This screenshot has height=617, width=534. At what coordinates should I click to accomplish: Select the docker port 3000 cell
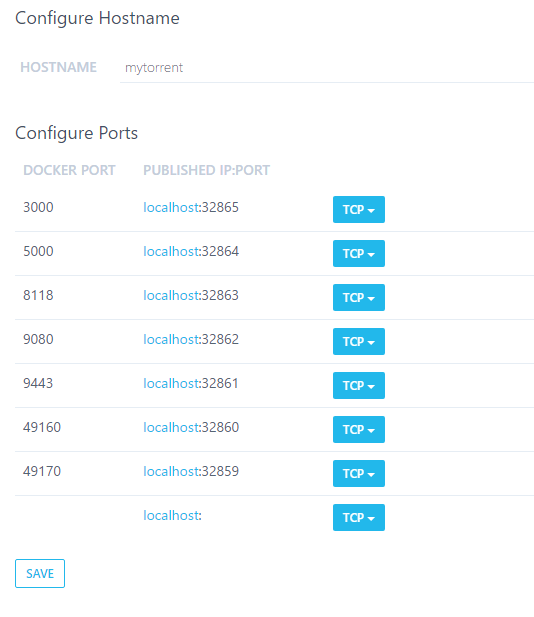pyautogui.click(x=38, y=207)
